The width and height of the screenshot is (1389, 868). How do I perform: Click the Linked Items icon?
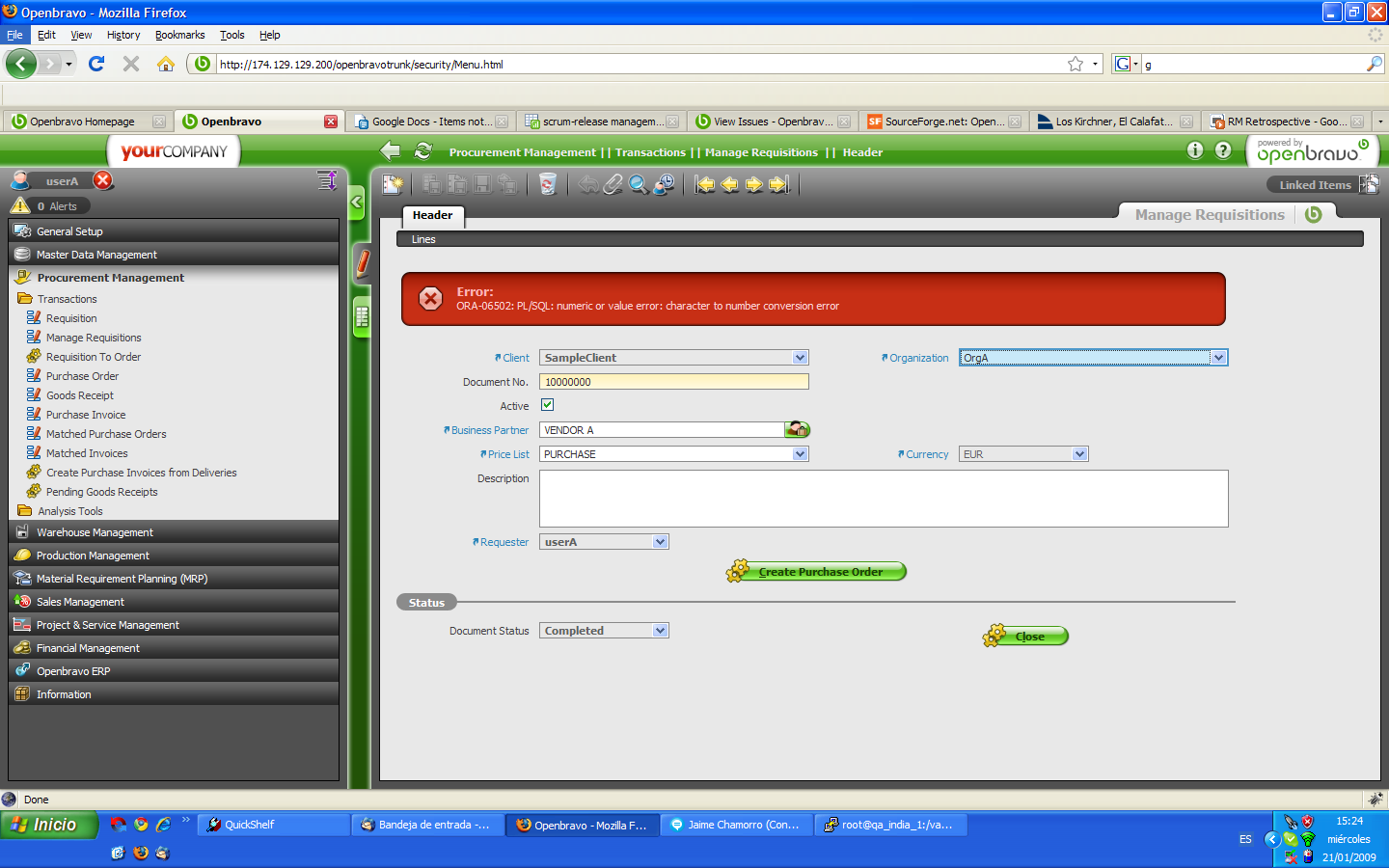1369,184
